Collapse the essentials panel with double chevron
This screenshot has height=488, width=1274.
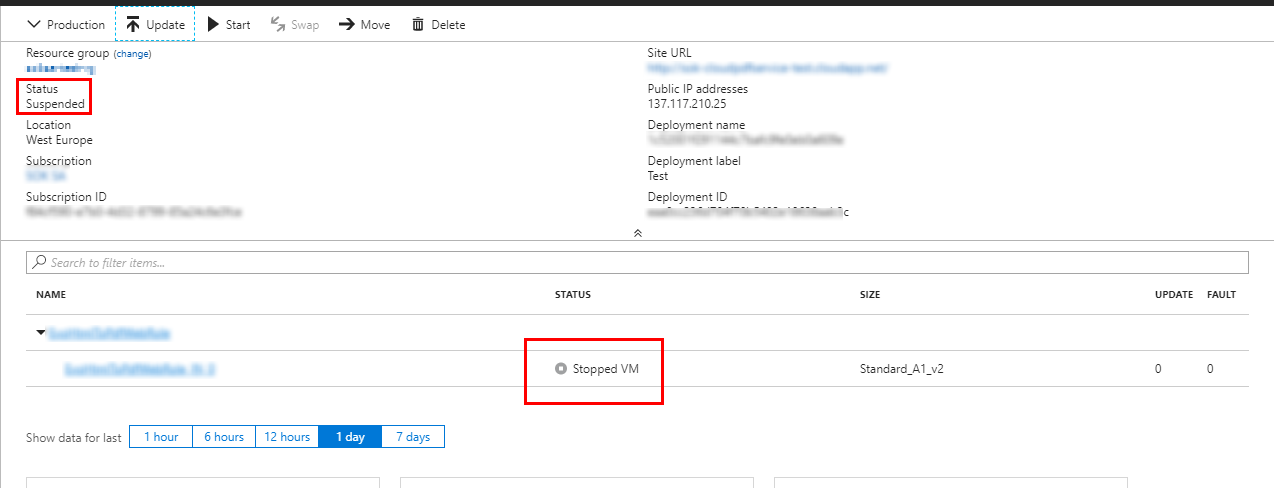click(637, 233)
